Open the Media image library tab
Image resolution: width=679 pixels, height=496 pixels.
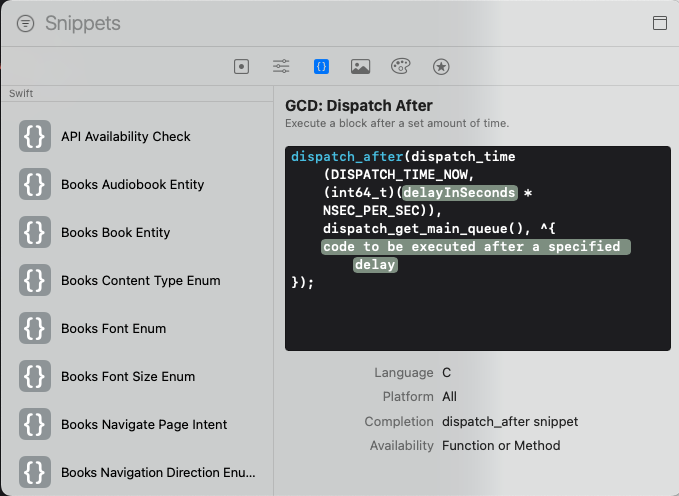[360, 67]
